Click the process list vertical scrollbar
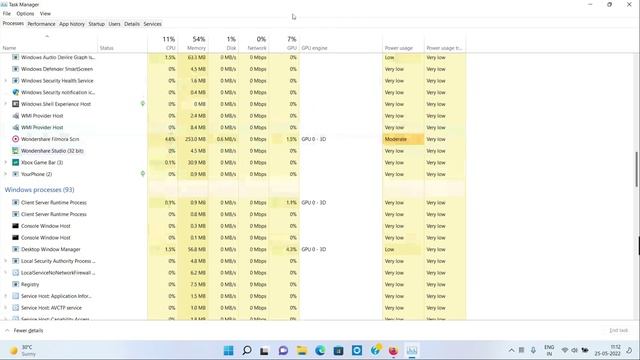The width and height of the screenshot is (640, 360). coord(637,169)
